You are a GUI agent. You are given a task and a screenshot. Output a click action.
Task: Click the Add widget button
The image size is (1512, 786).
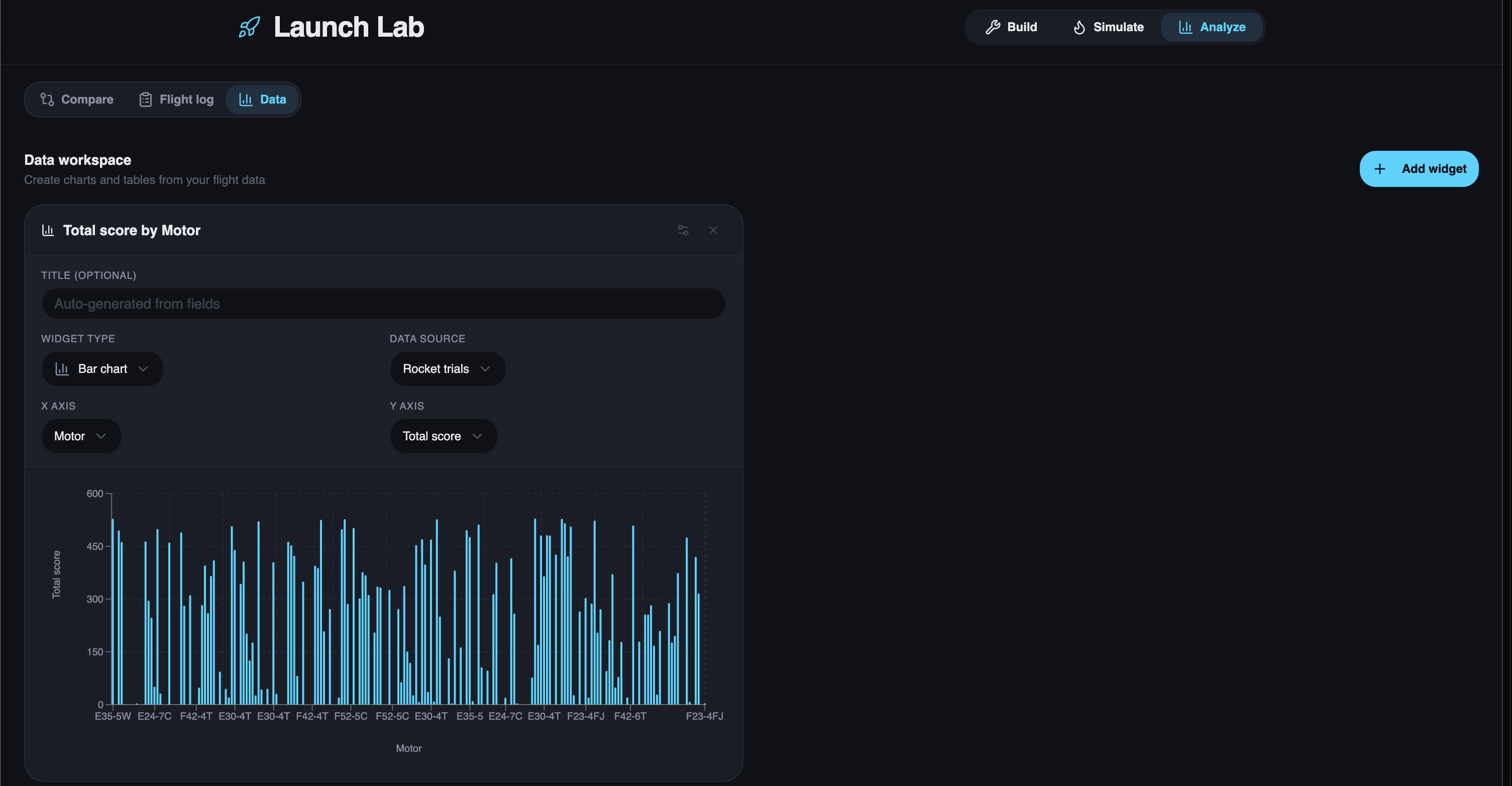click(x=1418, y=169)
